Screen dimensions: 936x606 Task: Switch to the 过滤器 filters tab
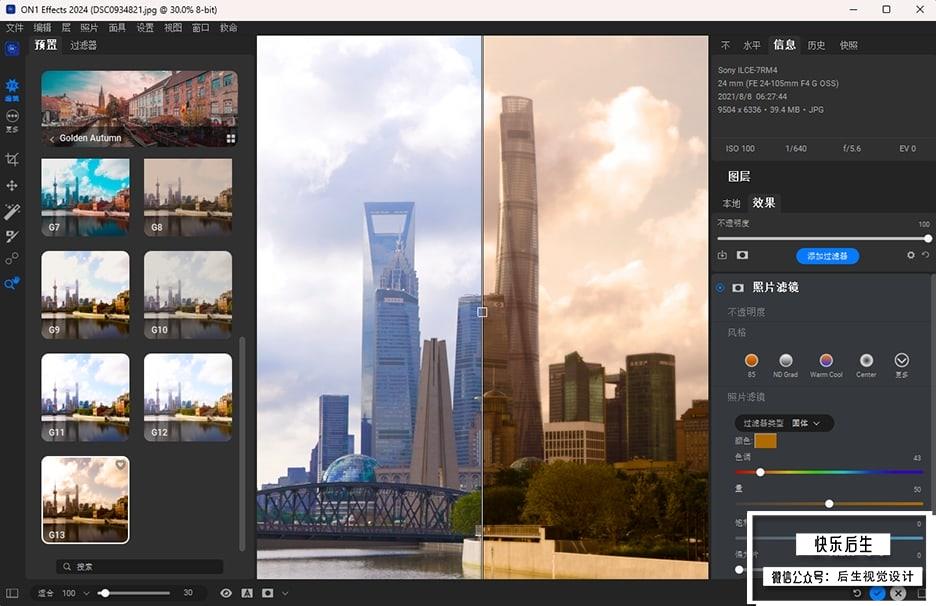[84, 45]
